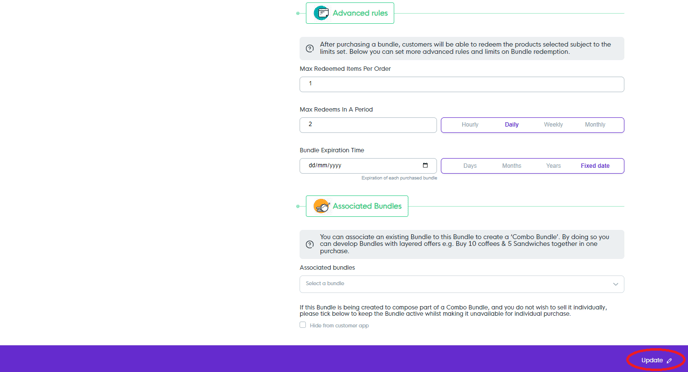Choose Years expiration unit
This screenshot has height=372, width=688.
pos(553,166)
